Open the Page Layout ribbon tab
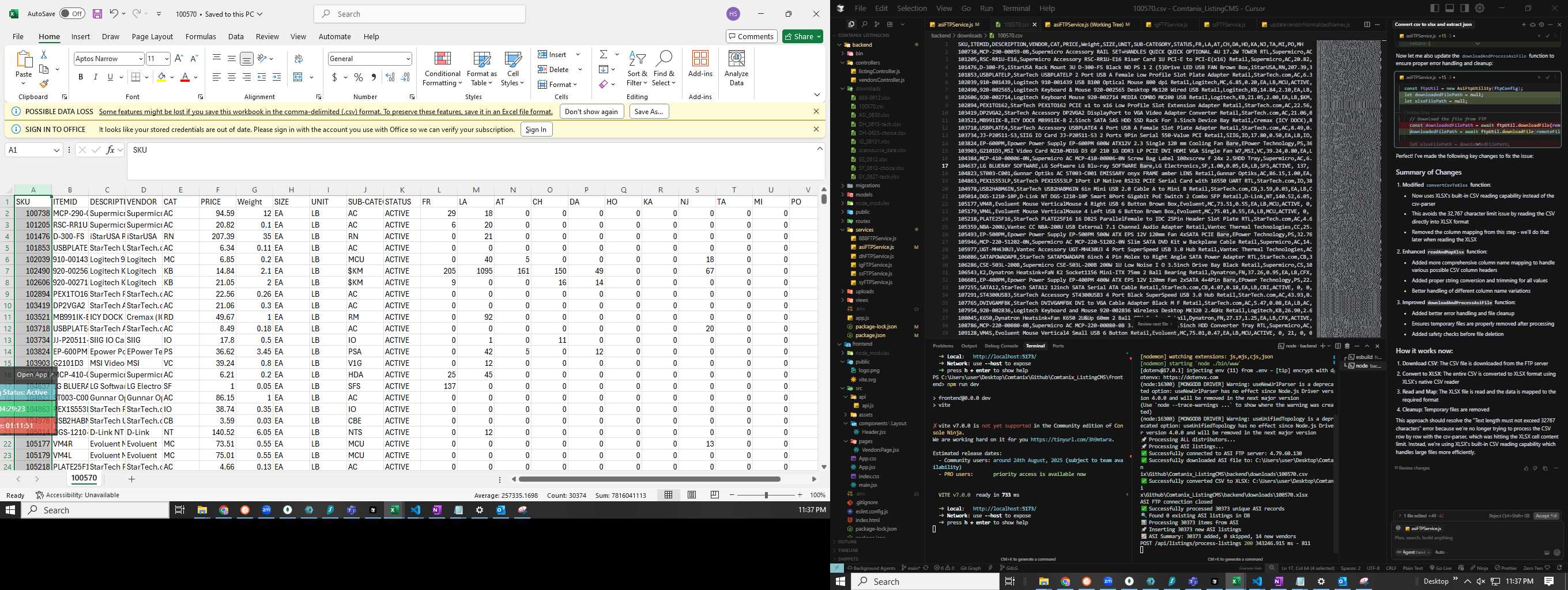Viewport: 1568px width, 590px height. [152, 36]
